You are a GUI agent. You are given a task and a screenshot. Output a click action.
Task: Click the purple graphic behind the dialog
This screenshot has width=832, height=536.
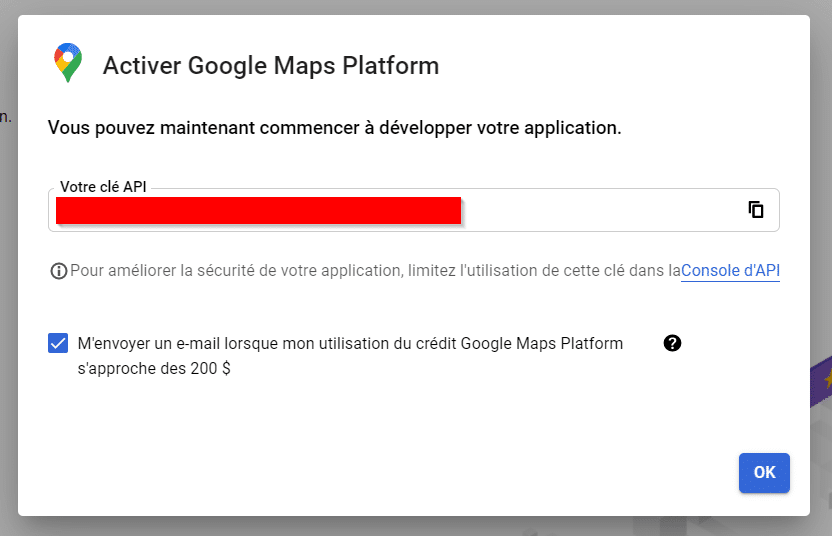(820, 382)
